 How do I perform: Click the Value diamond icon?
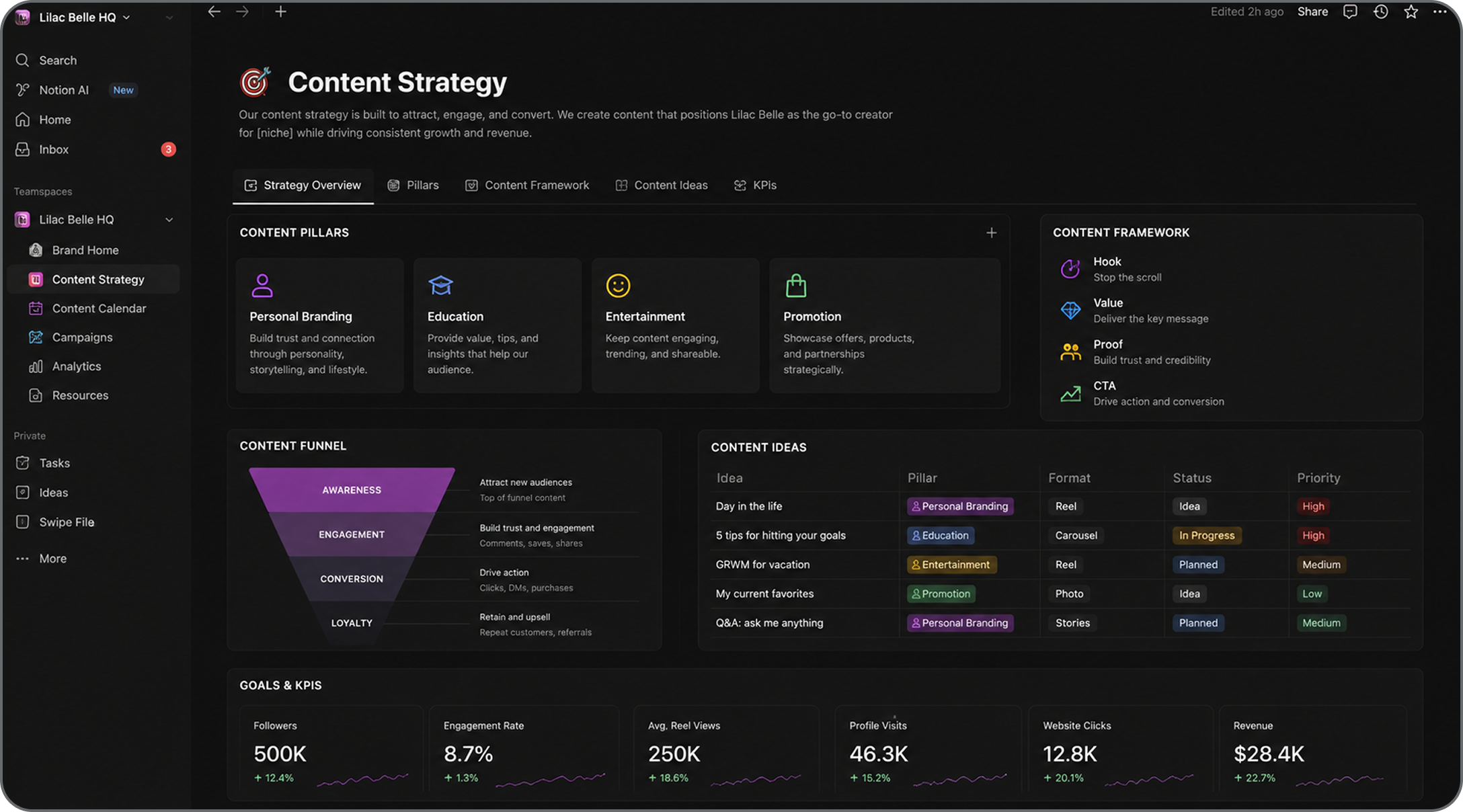click(1070, 310)
